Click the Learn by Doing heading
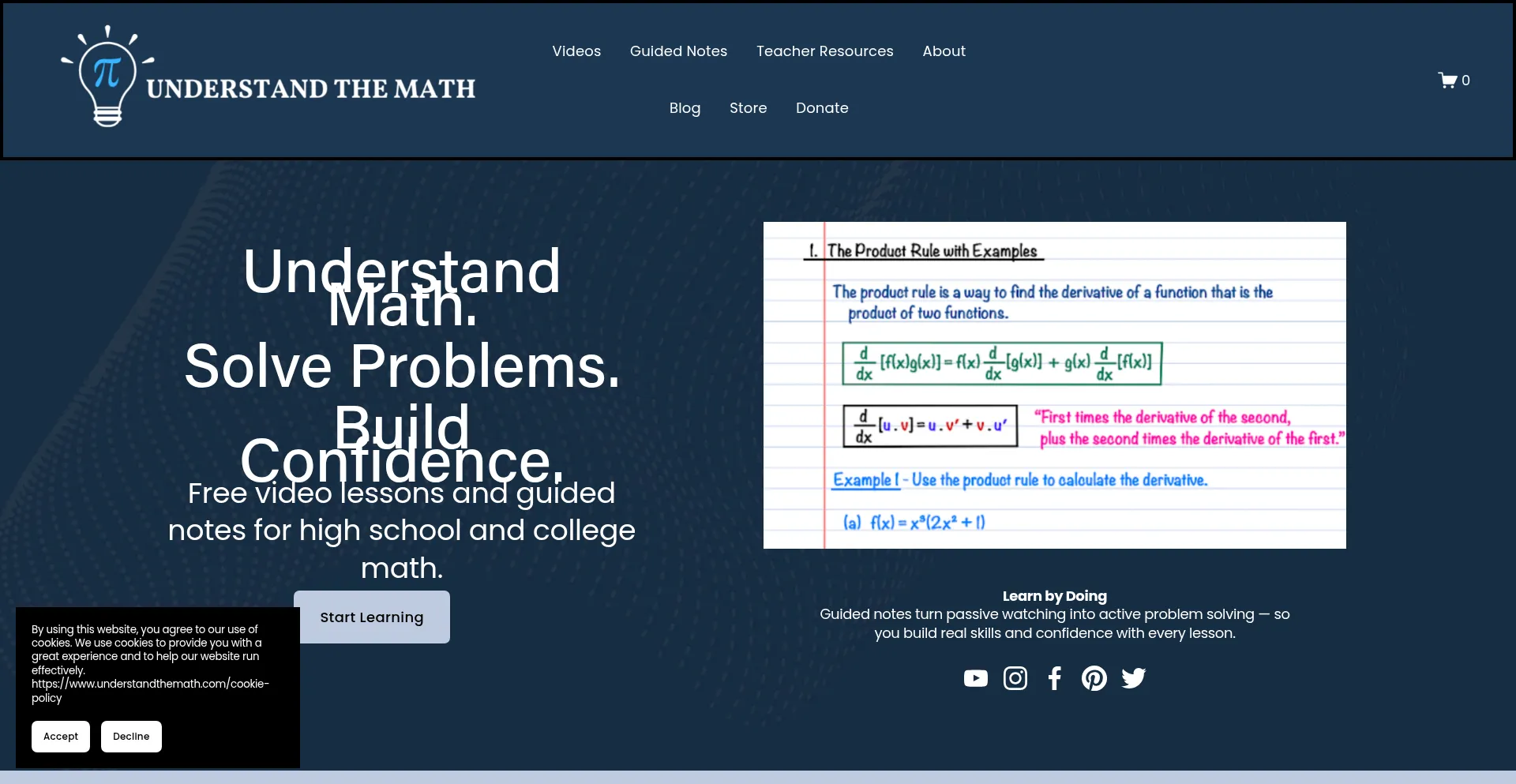Screen dimensions: 1516x784 tap(1054, 596)
